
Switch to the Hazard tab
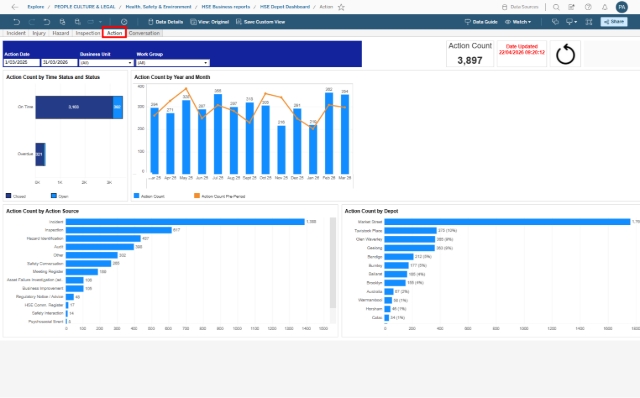click(x=60, y=33)
